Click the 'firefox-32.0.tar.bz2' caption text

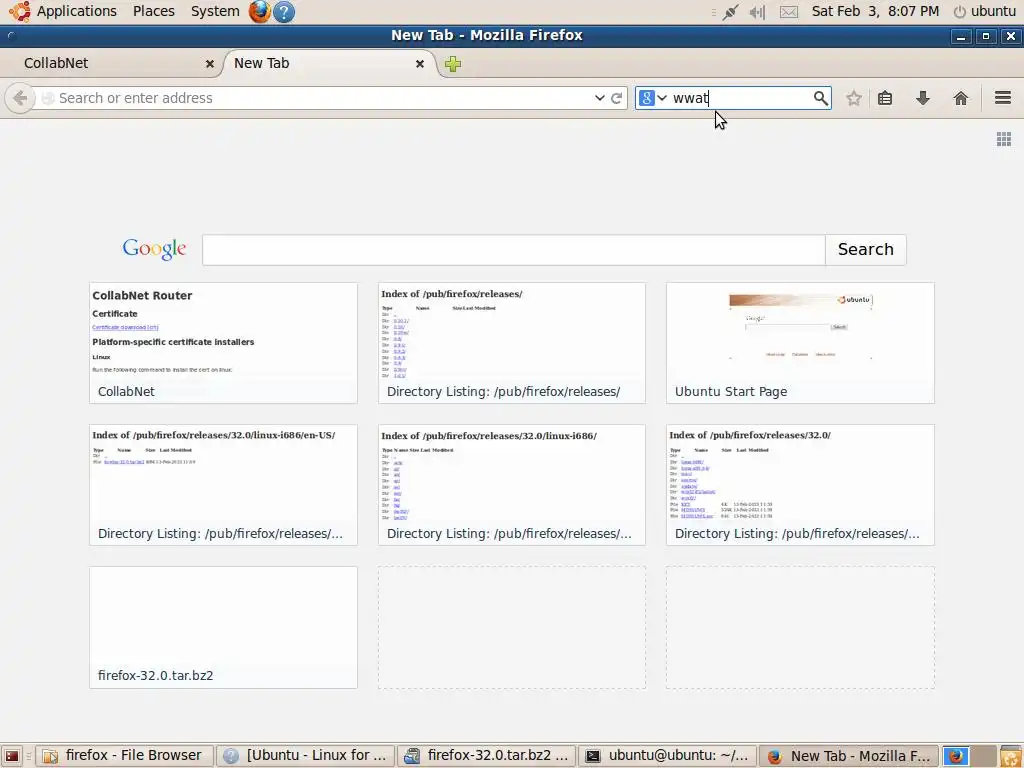pos(155,675)
